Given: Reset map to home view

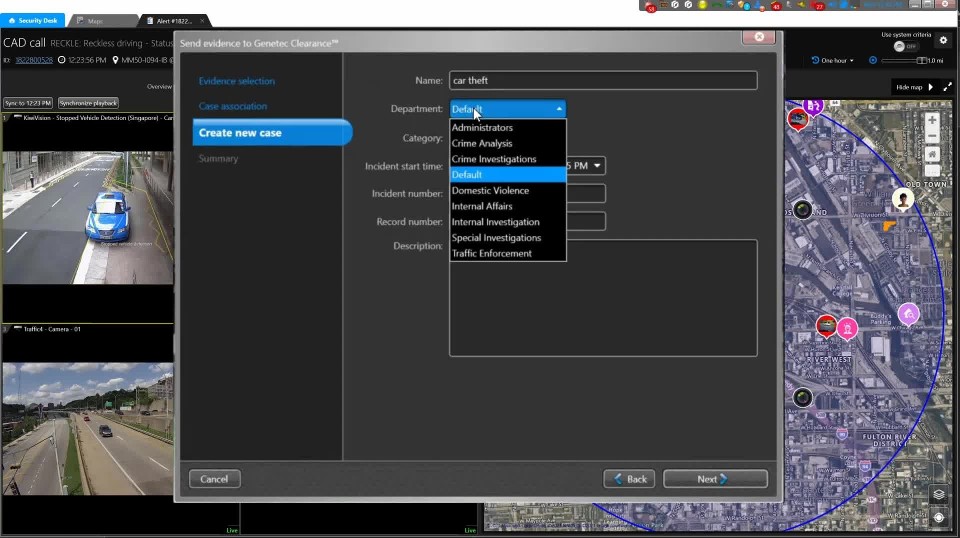Looking at the screenshot, I should pyautogui.click(x=932, y=154).
